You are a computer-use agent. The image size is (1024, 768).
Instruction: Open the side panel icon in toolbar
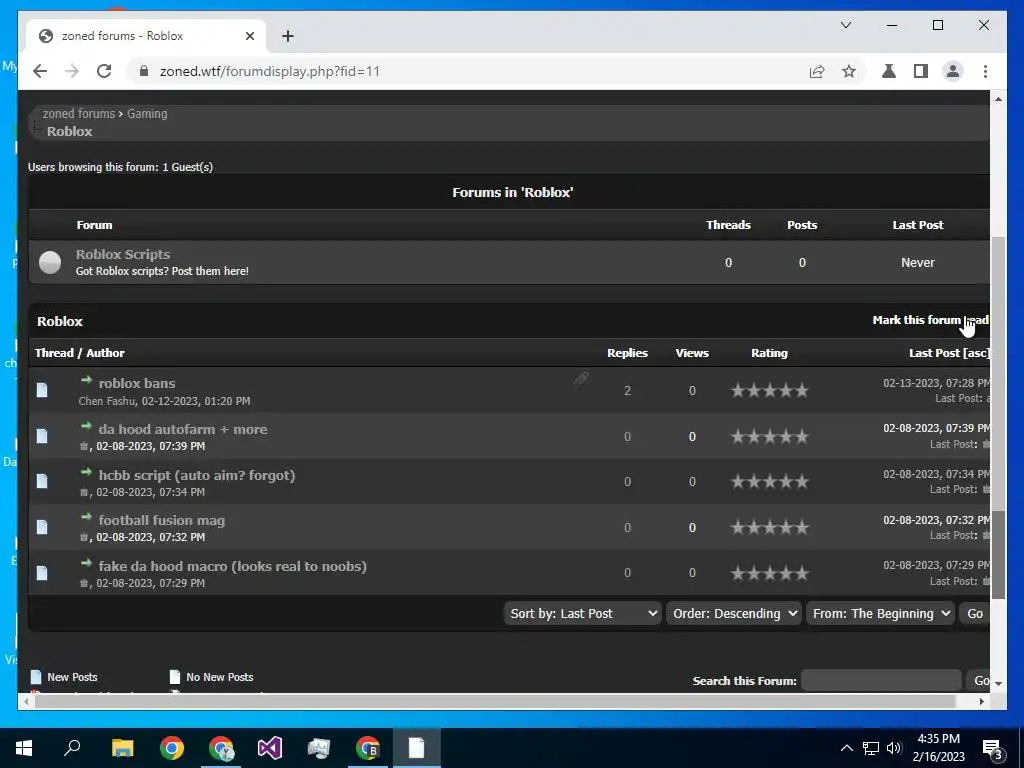pyautogui.click(x=921, y=71)
